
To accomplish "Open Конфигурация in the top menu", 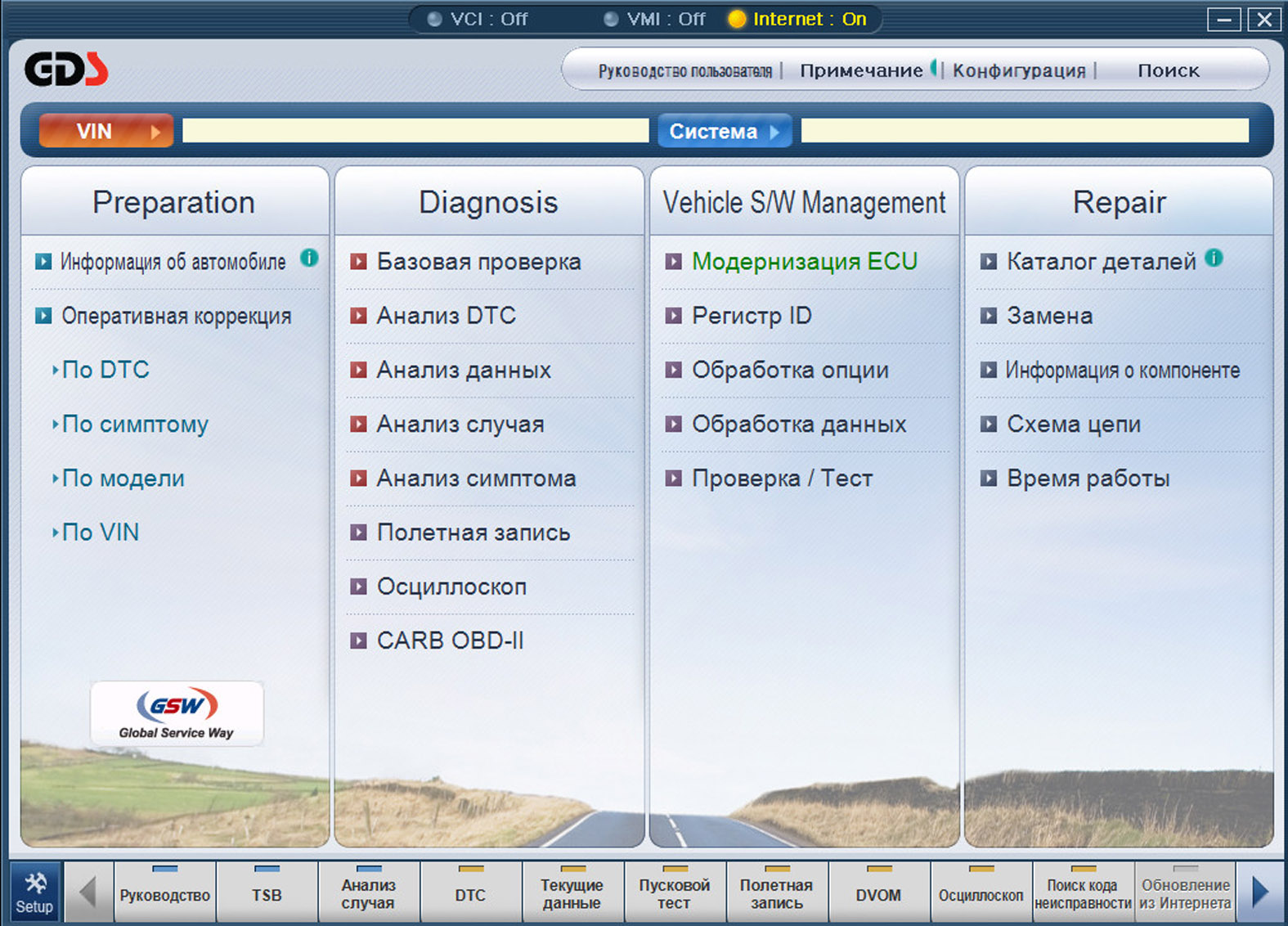I will click(x=1019, y=70).
